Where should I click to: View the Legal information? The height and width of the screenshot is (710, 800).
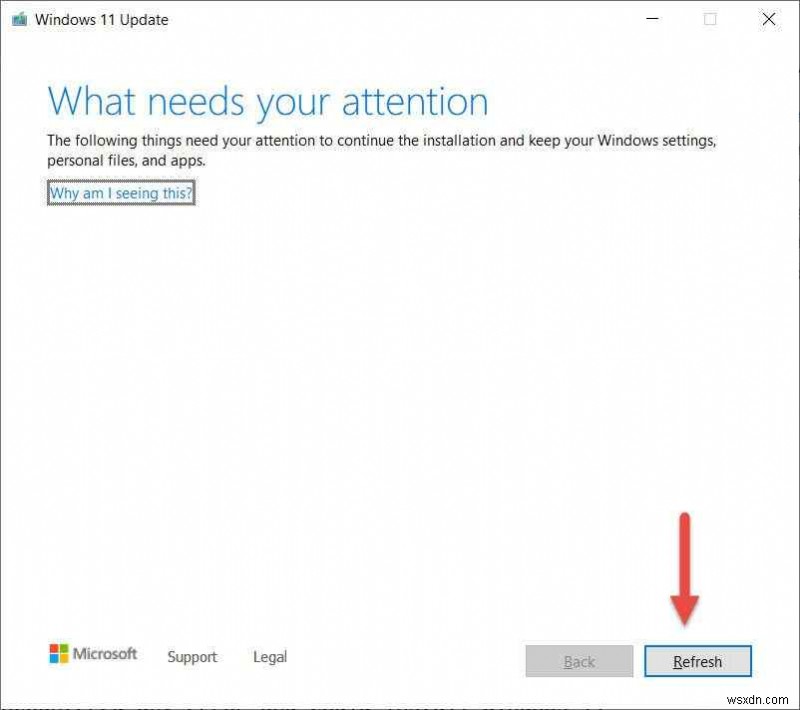point(269,657)
